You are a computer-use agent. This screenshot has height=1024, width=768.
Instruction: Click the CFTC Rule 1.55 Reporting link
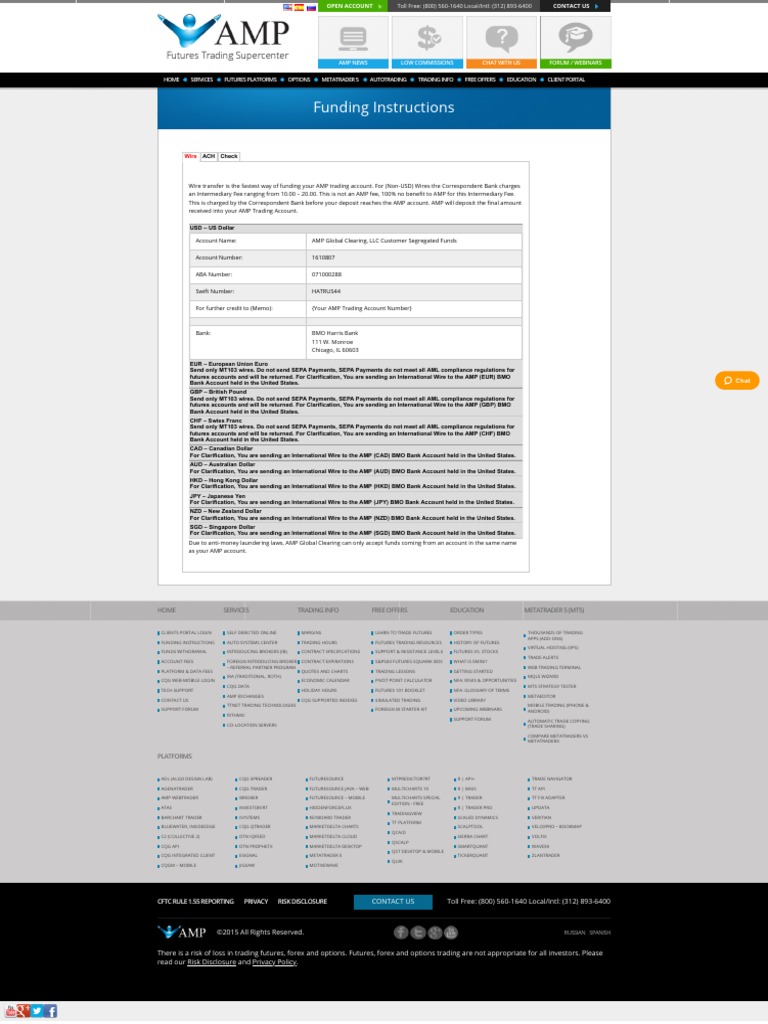195,902
